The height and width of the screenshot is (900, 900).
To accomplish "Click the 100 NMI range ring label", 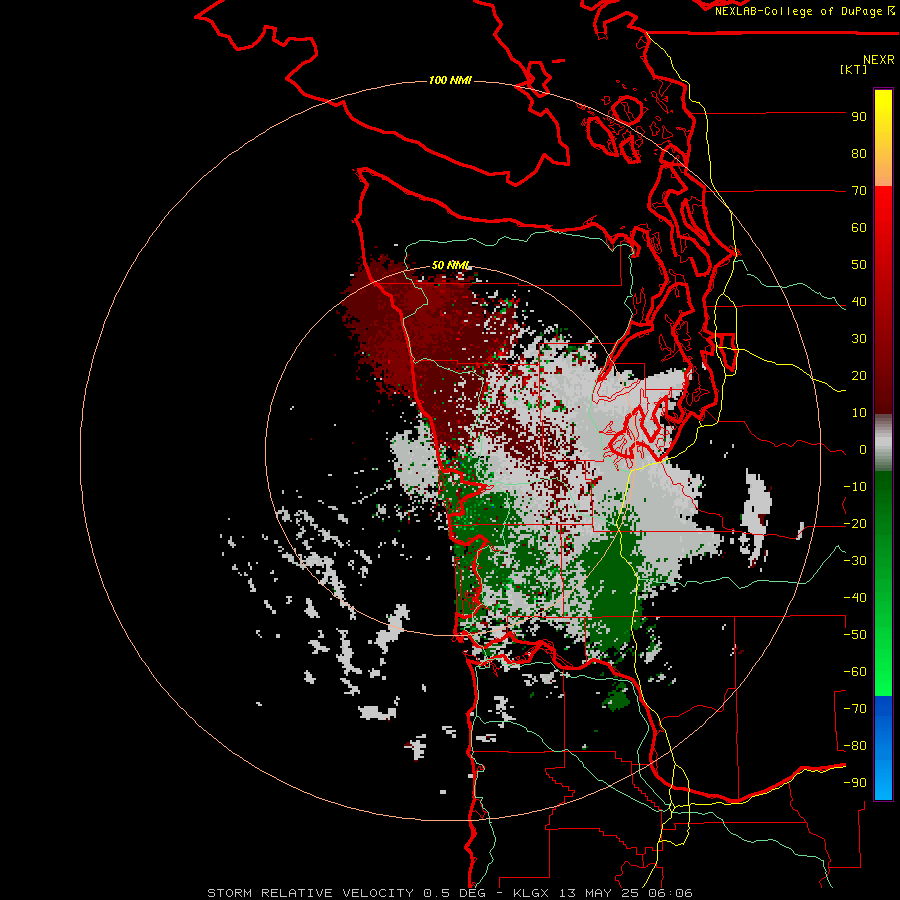I will coord(450,80).
